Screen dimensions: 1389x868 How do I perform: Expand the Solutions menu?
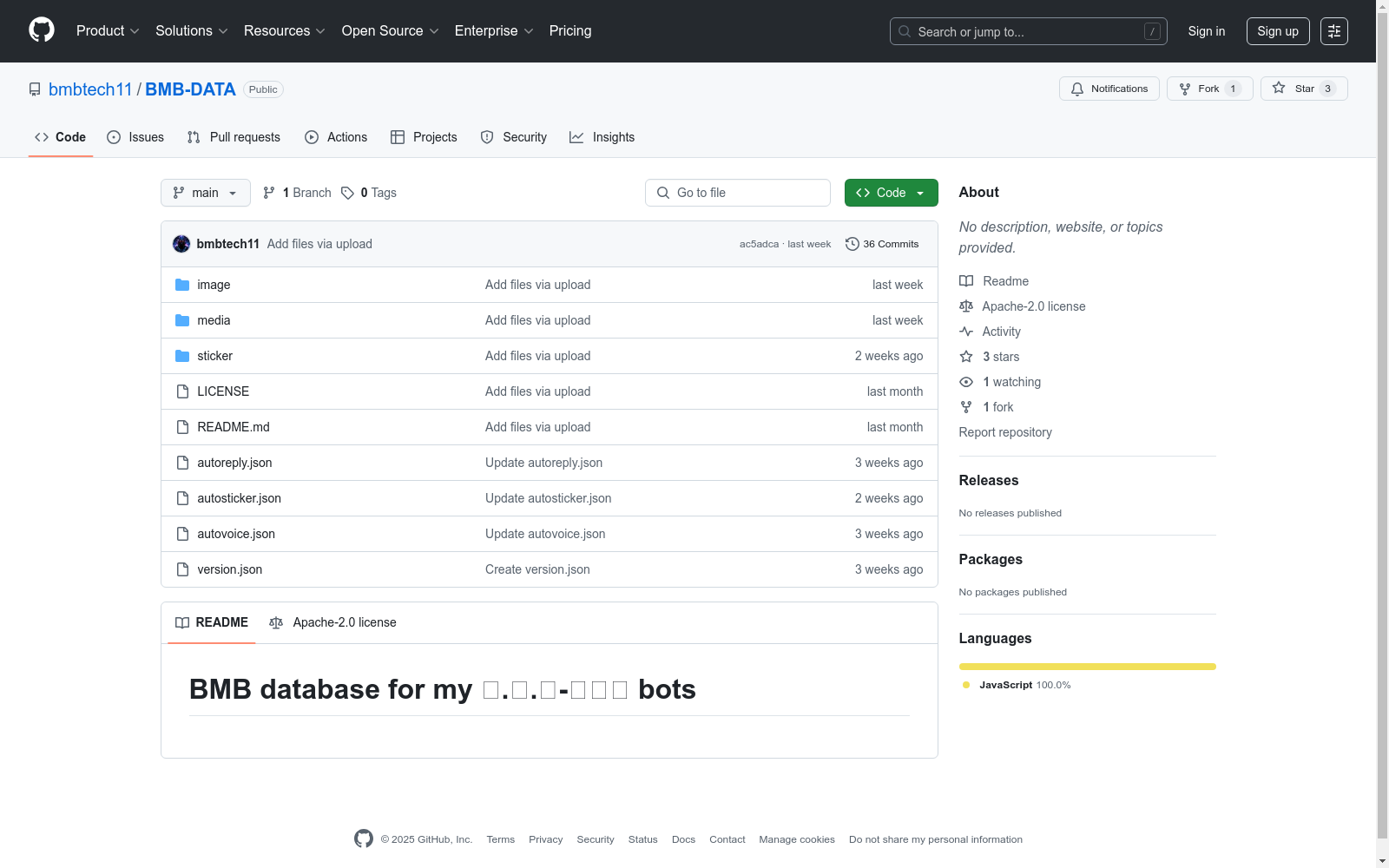[192, 30]
